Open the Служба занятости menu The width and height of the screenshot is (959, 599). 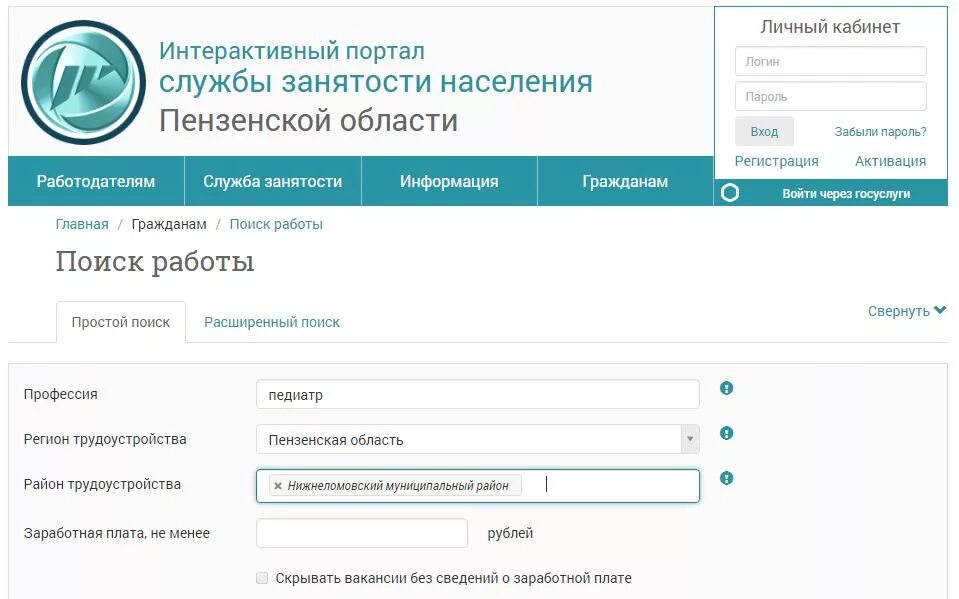coord(272,181)
